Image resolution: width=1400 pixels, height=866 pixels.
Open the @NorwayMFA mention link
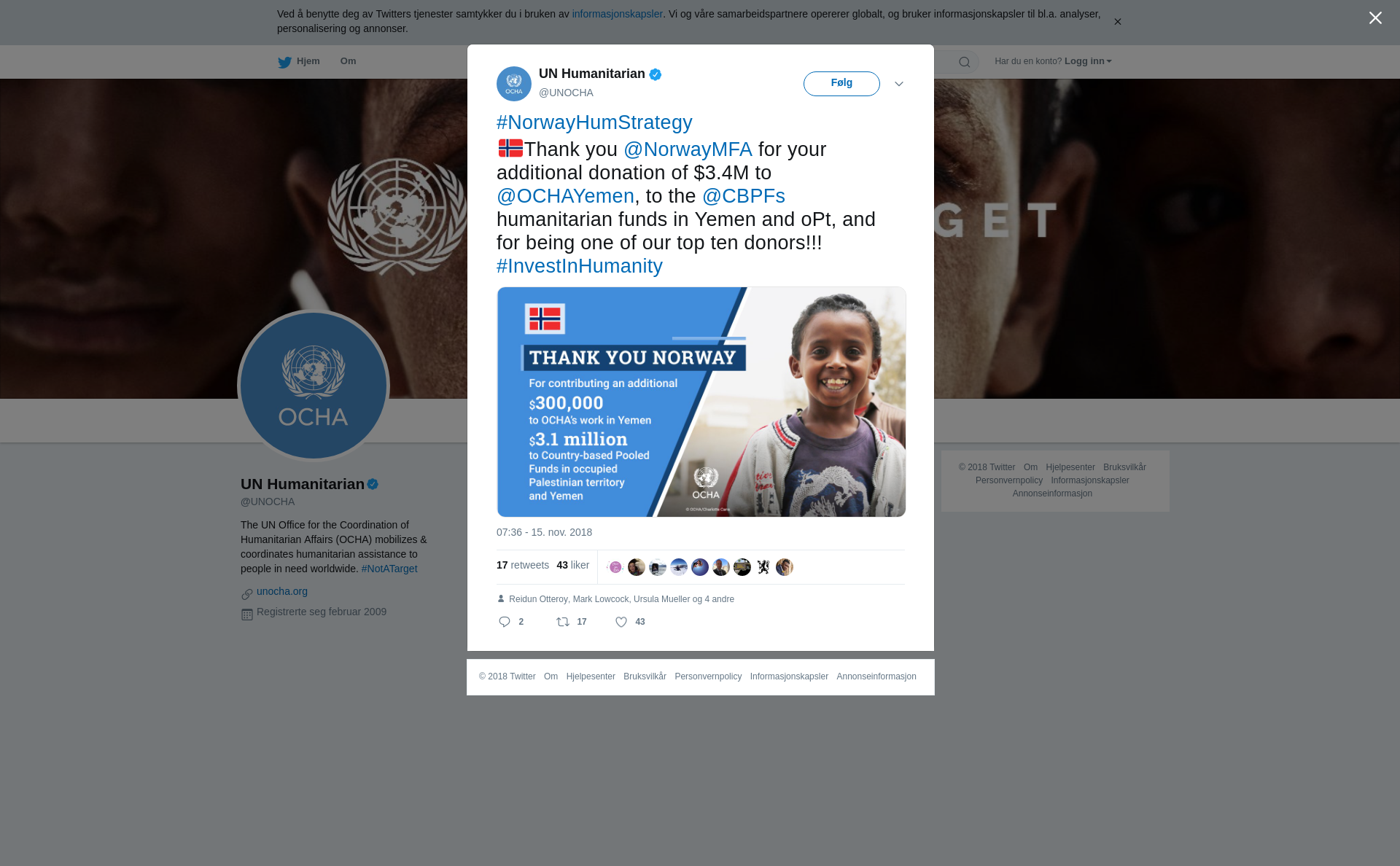(688, 149)
